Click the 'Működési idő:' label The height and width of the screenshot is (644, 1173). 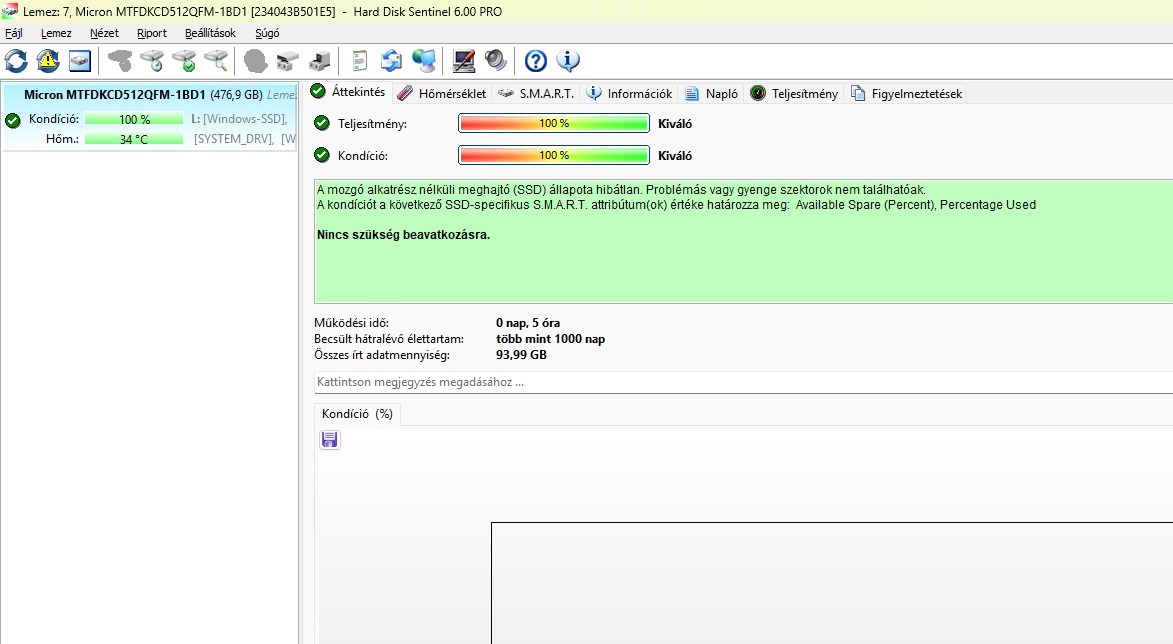(x=351, y=323)
